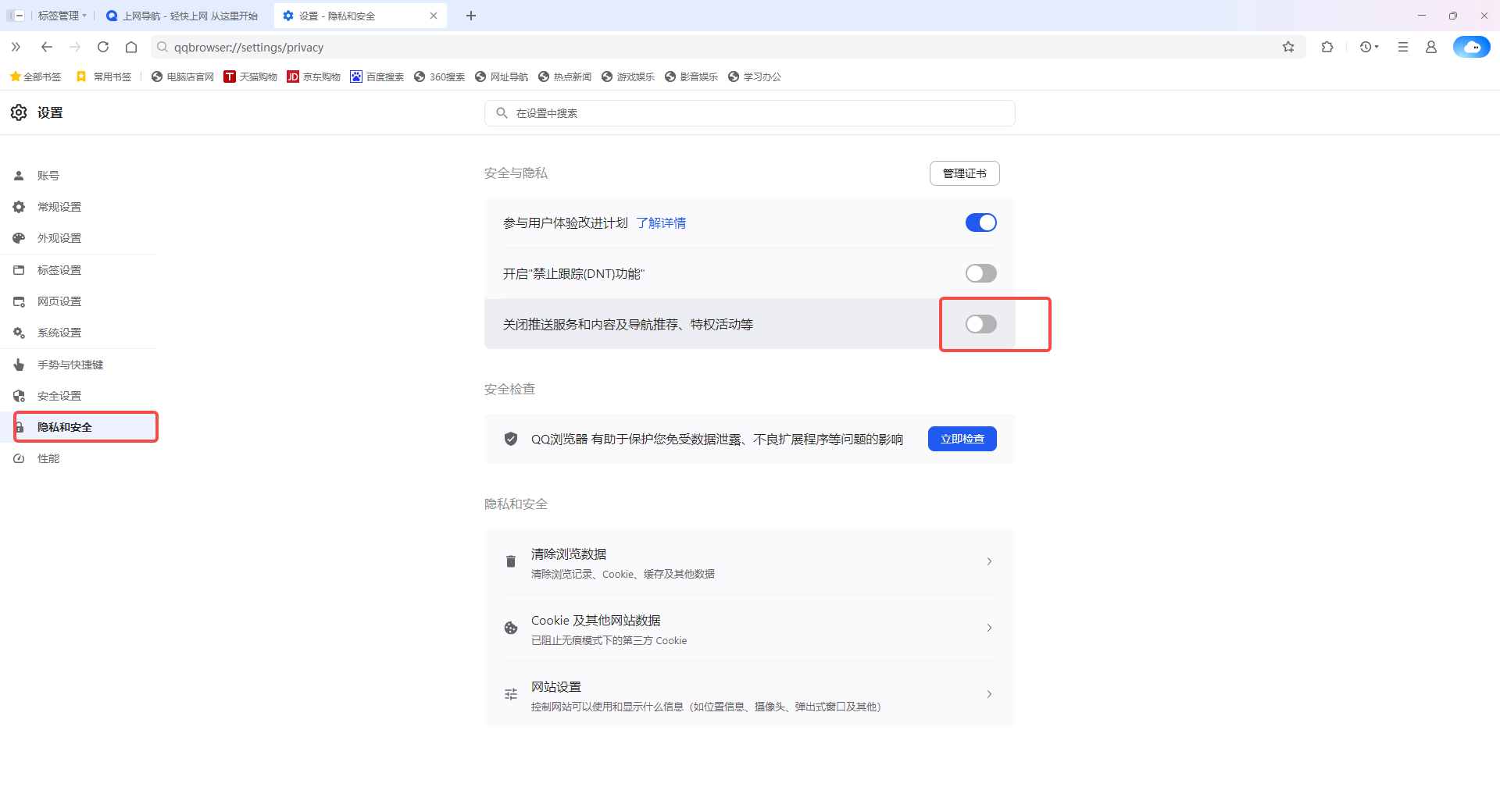
Task: Open the user profile icon
Action: [x=1431, y=47]
